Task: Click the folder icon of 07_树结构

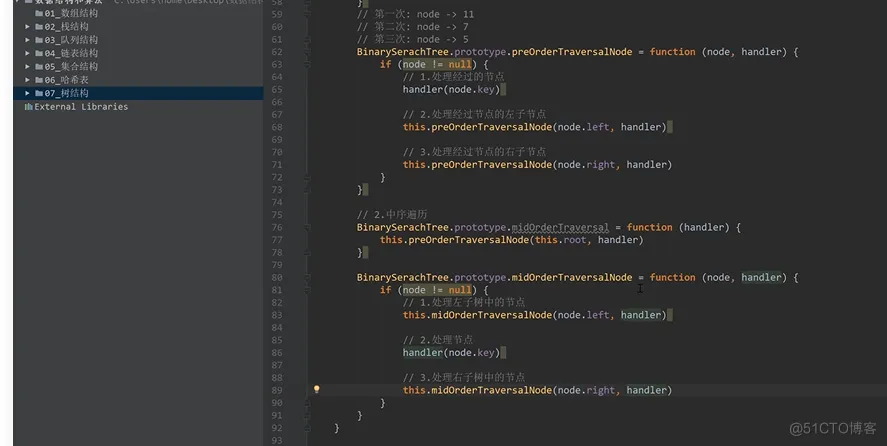Action: coord(39,93)
